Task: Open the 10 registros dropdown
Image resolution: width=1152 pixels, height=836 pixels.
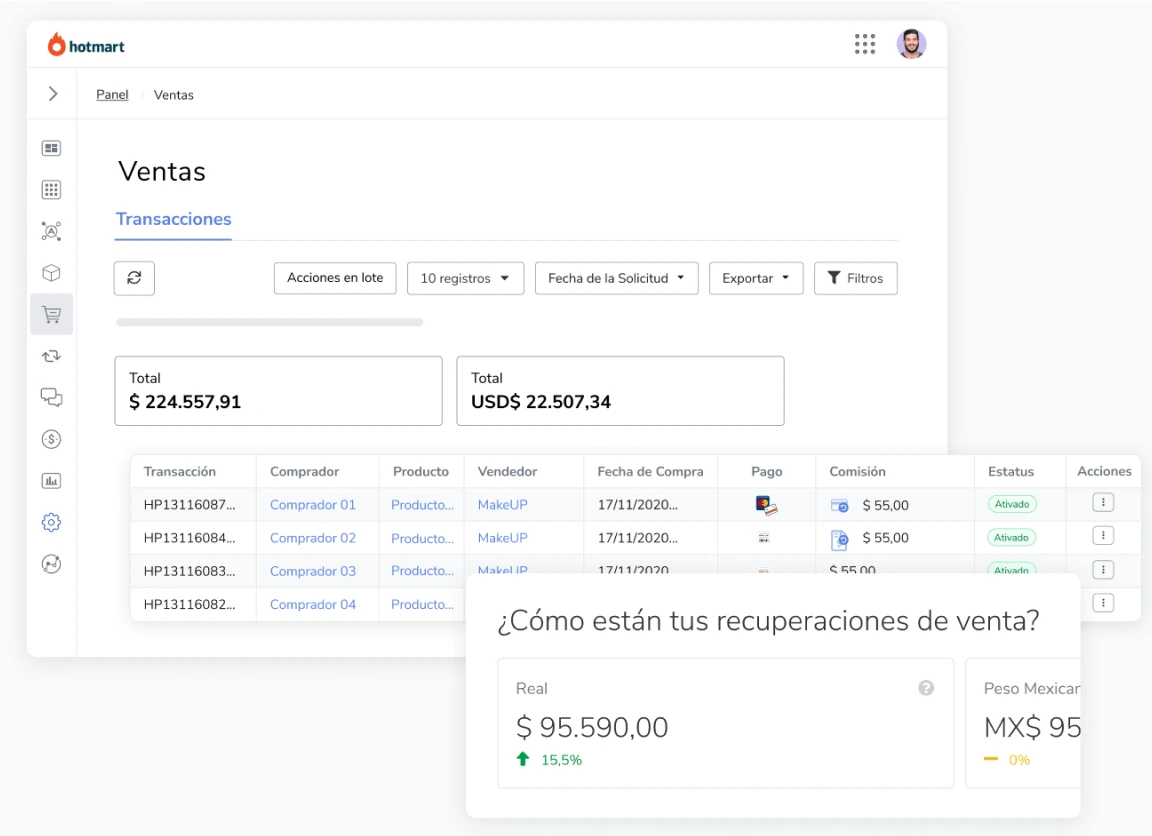Action: tap(465, 278)
